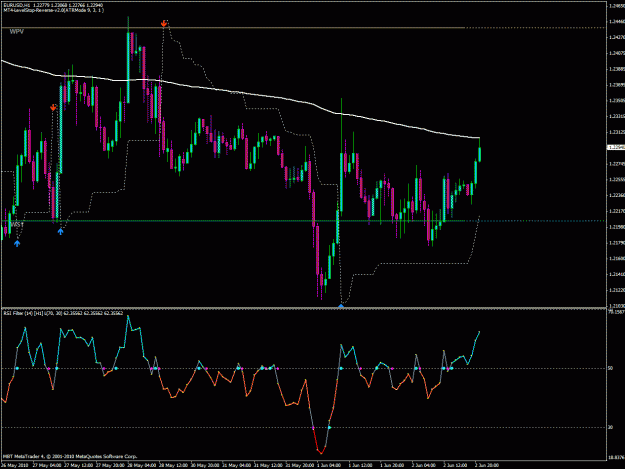Click the 1.22170 price axis label
This screenshot has height=469, width=625.
click(616, 211)
